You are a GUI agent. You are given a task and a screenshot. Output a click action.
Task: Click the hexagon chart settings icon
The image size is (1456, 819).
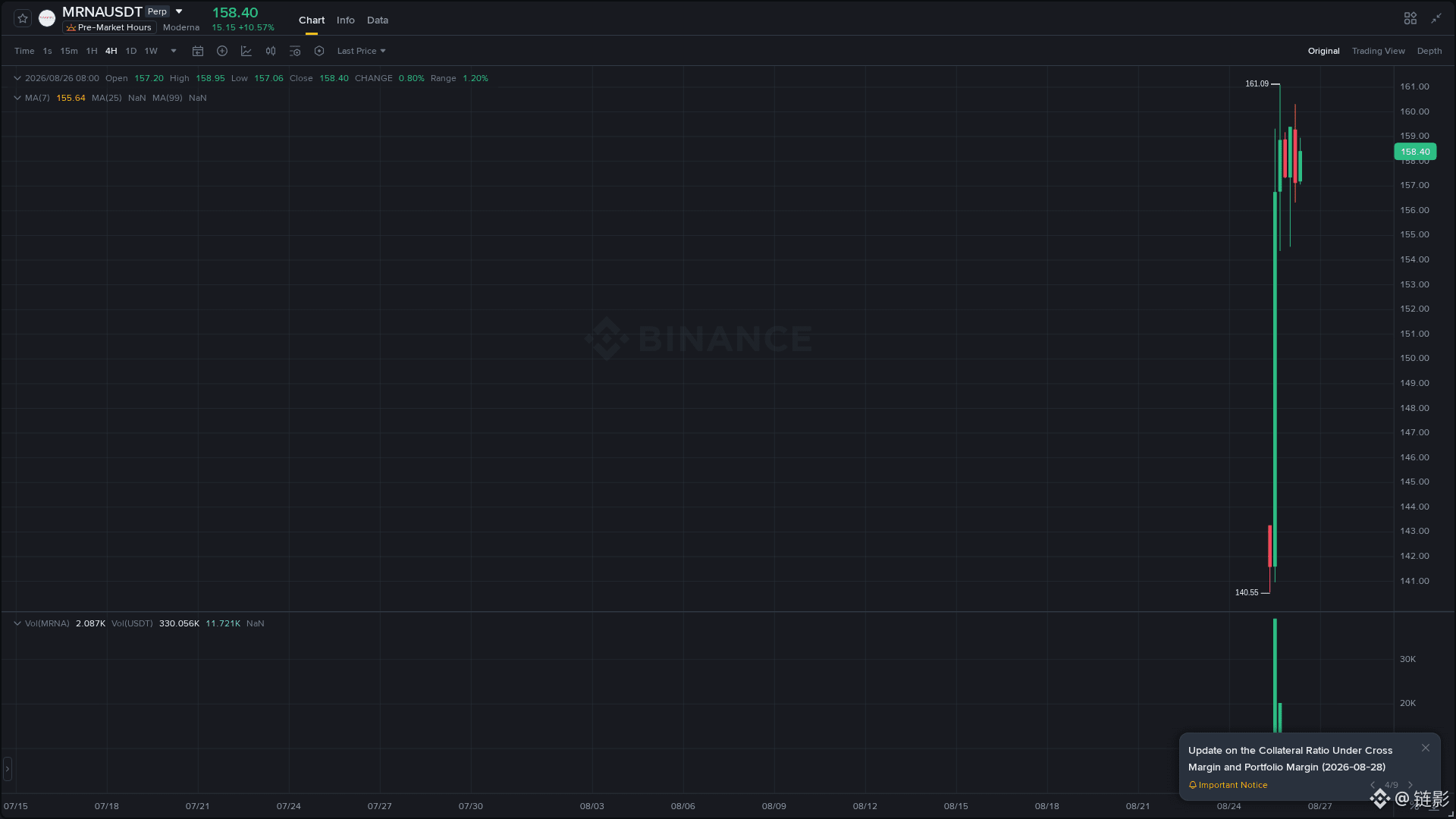[x=319, y=51]
